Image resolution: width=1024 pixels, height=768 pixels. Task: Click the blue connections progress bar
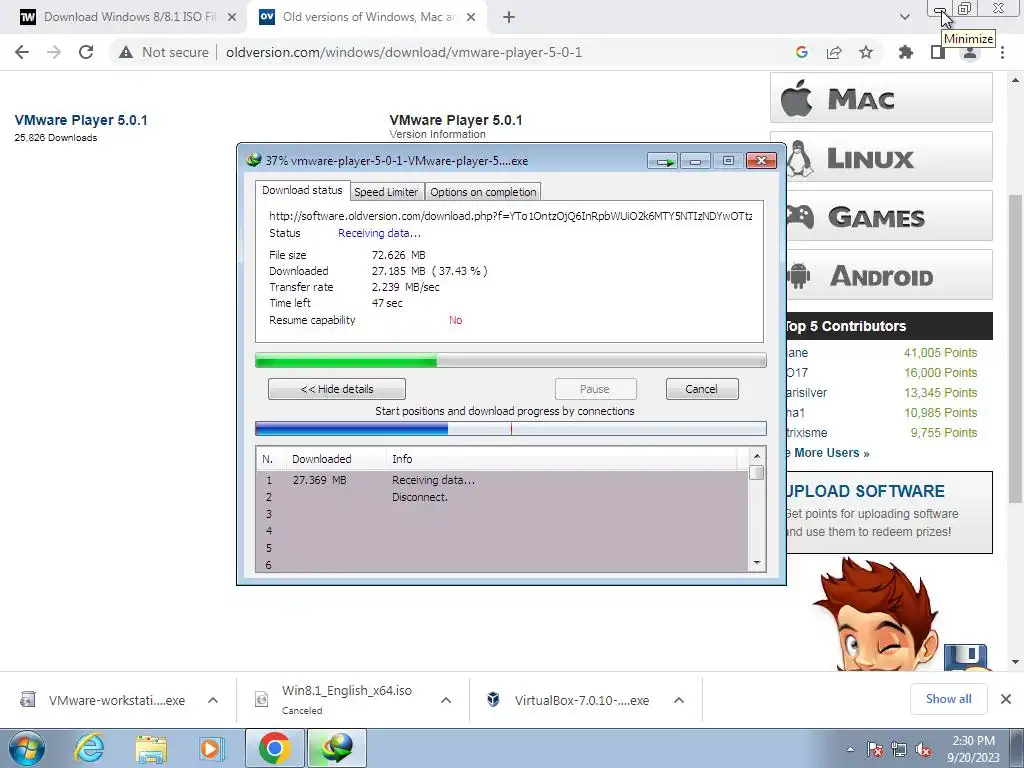click(510, 429)
